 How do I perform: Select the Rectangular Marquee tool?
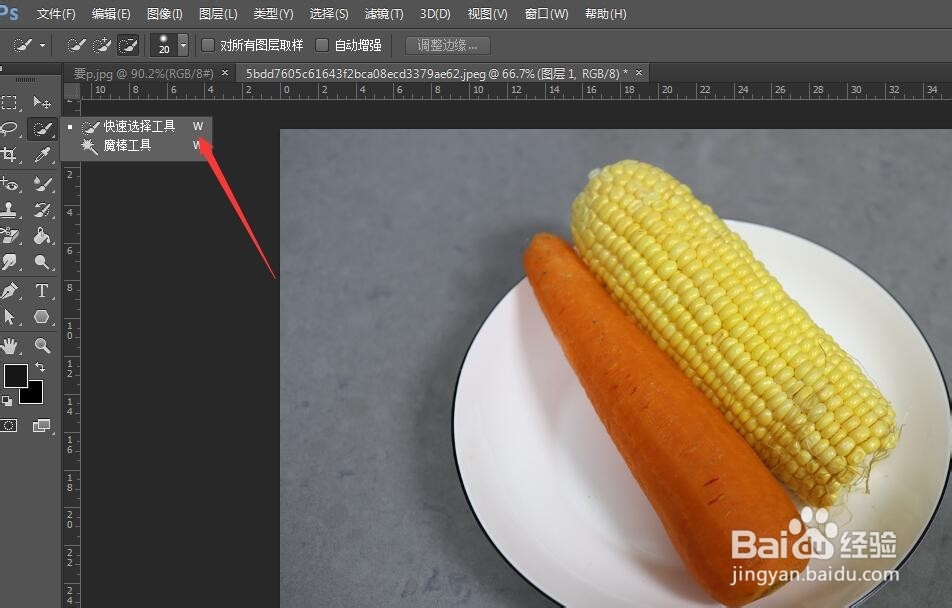[9, 102]
